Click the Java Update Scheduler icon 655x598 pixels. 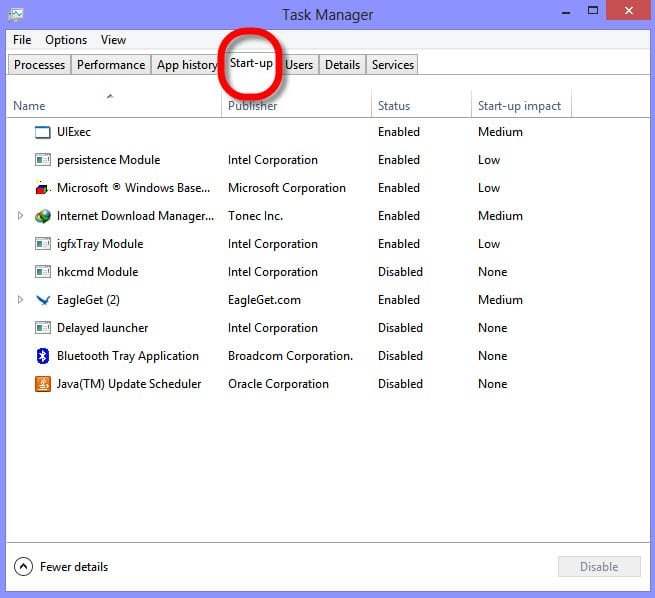43,384
